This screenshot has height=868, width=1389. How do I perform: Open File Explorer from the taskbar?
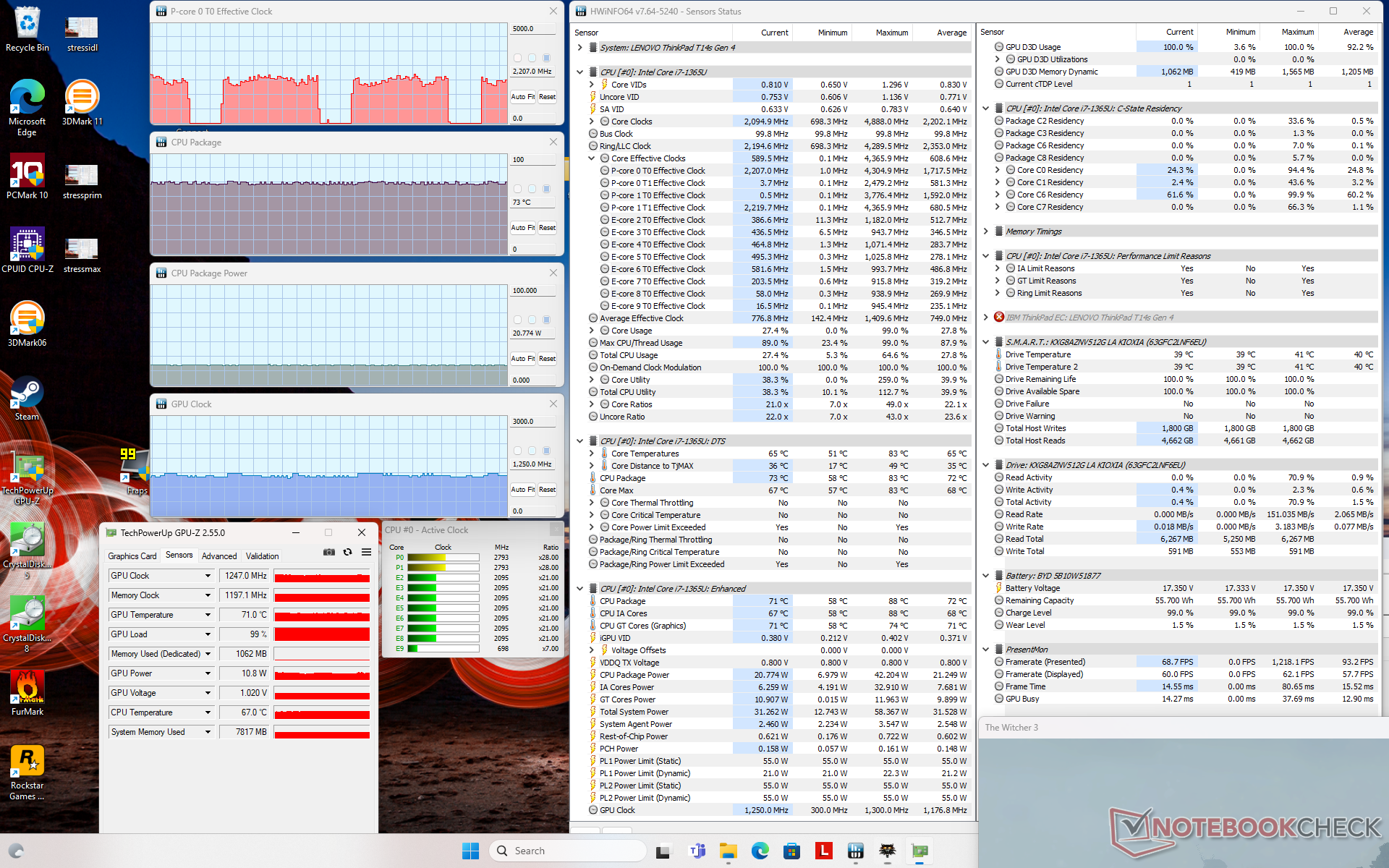(728, 851)
